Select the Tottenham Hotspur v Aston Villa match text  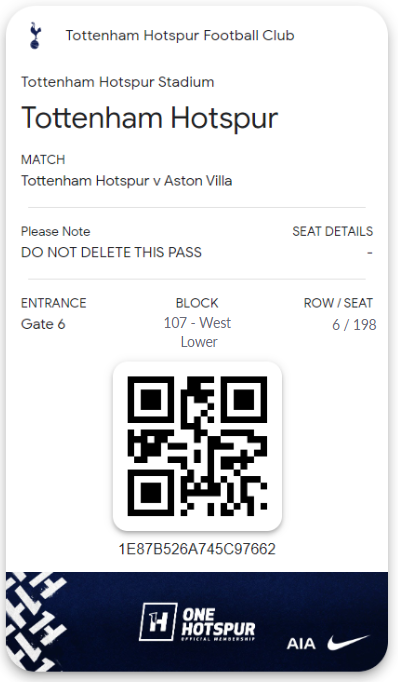(x=127, y=181)
